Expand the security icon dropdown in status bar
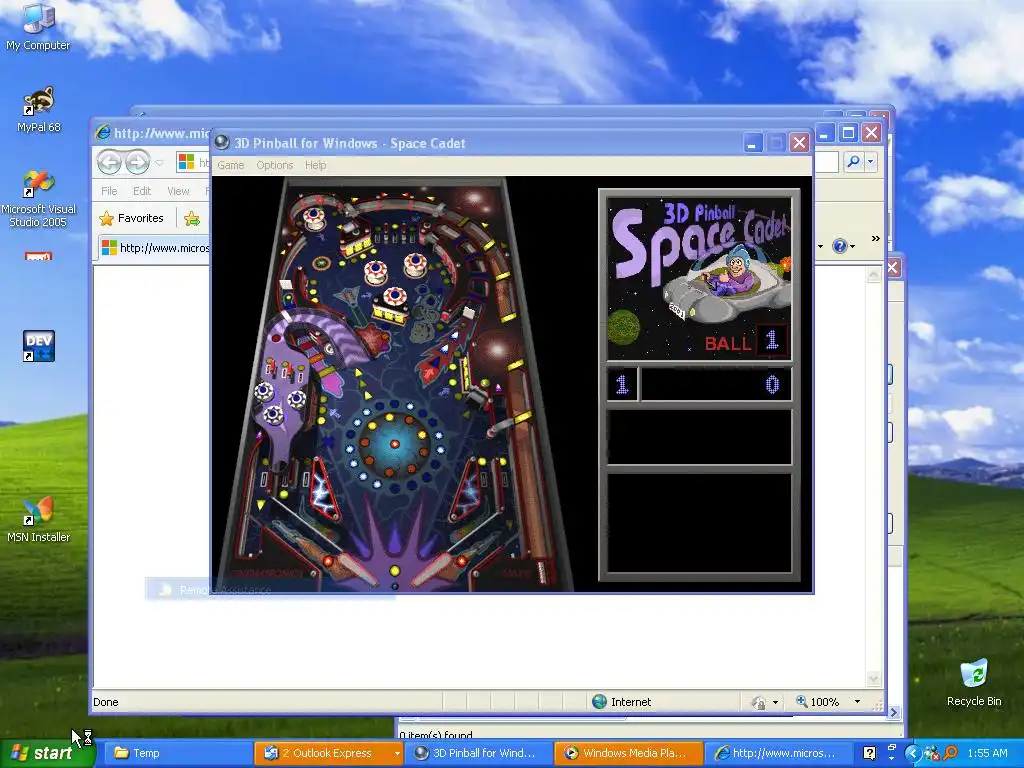The width and height of the screenshot is (1024, 768). pyautogui.click(x=775, y=702)
